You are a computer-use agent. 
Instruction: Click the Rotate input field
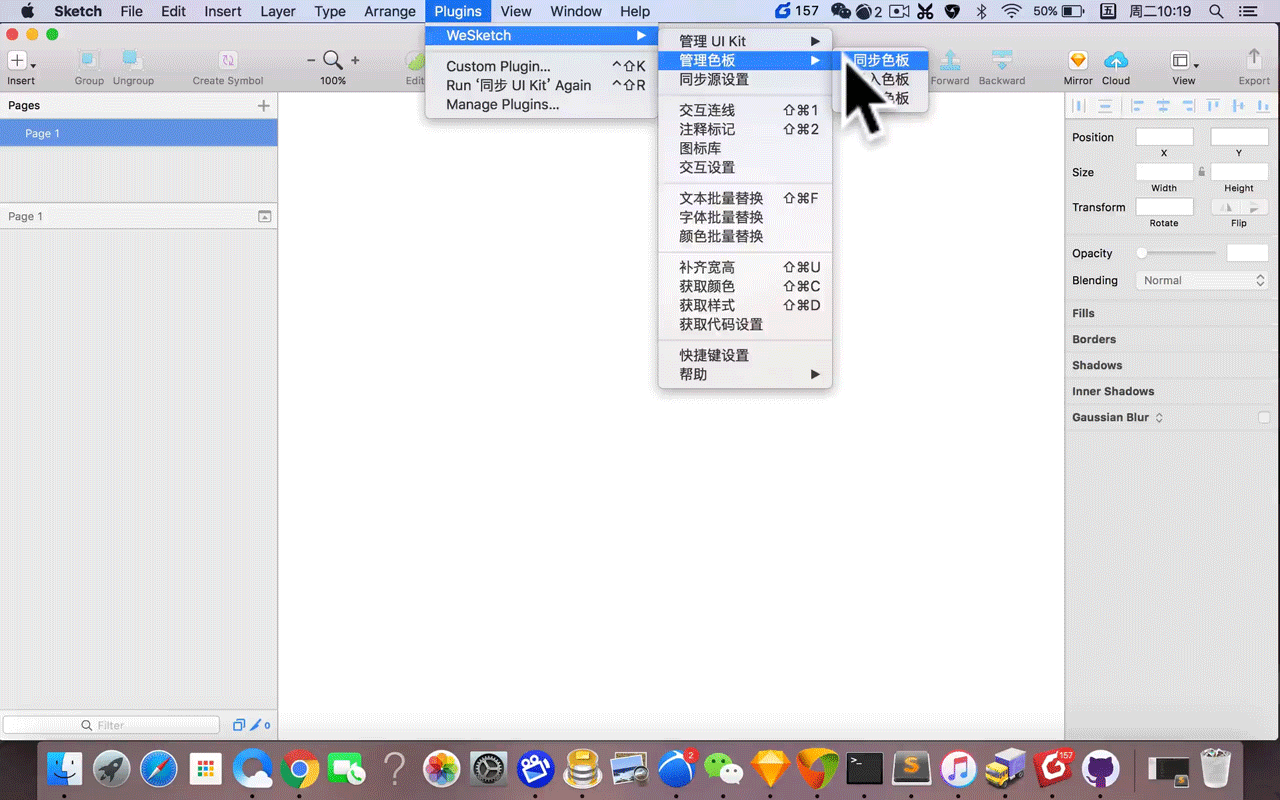pyautogui.click(x=1164, y=207)
